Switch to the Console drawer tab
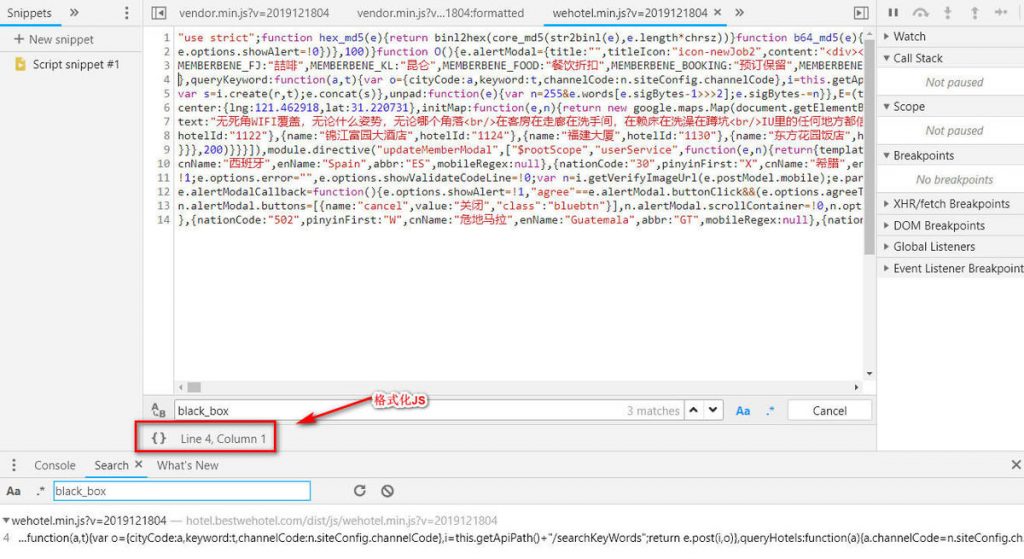Viewport: 1024px width, 559px height. tap(55, 465)
